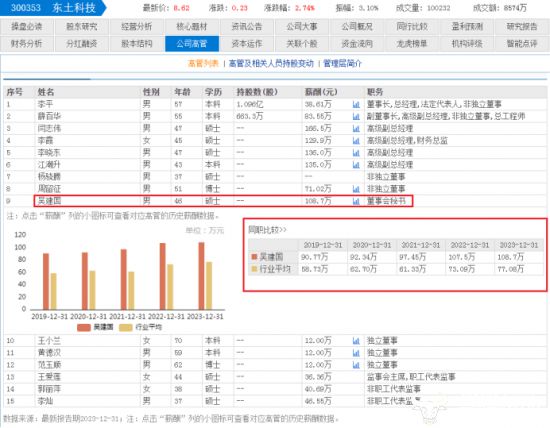Open salary chart icon for 王小兰
This screenshot has width=550, height=428.
356,341
